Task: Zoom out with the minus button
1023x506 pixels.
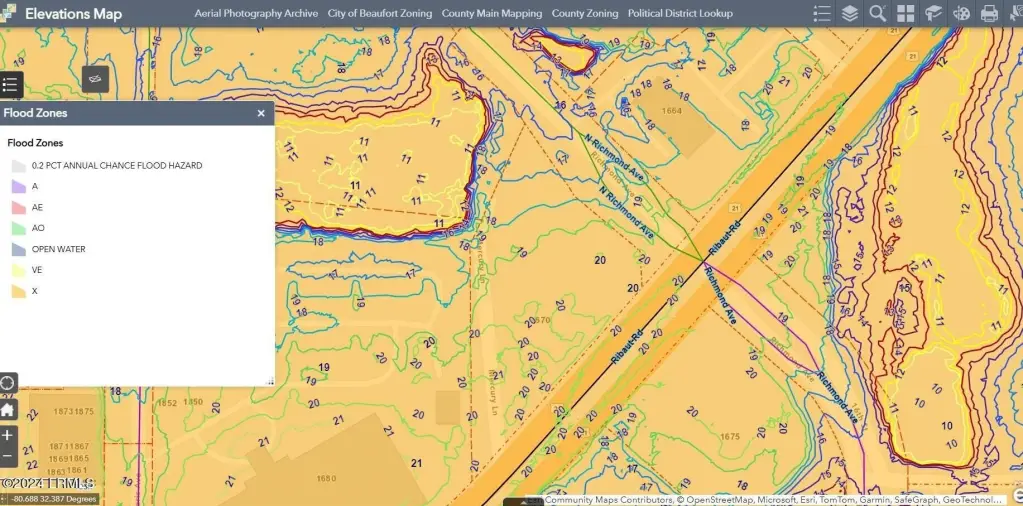Action: tap(8, 457)
